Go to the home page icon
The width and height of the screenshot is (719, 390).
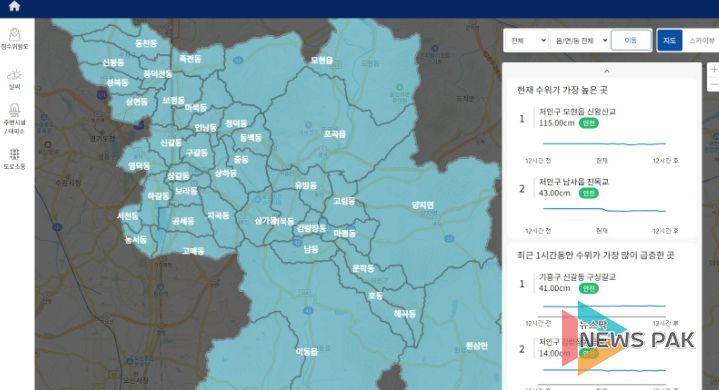[14, 6]
